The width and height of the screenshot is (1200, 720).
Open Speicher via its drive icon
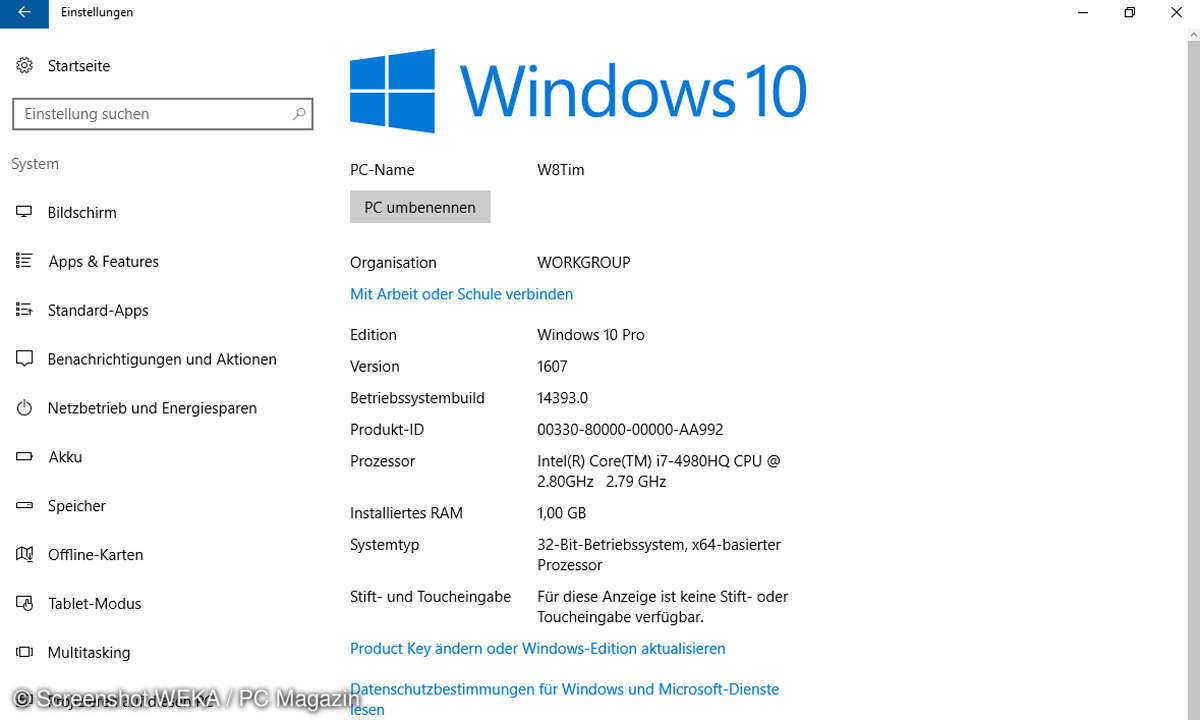[x=25, y=506]
